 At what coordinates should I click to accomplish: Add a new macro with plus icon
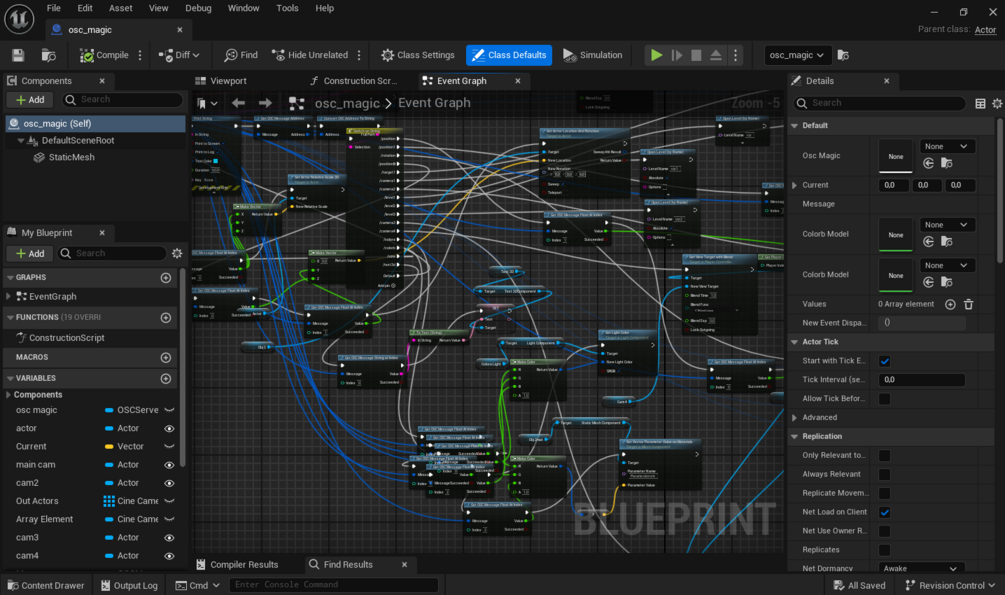pos(165,357)
